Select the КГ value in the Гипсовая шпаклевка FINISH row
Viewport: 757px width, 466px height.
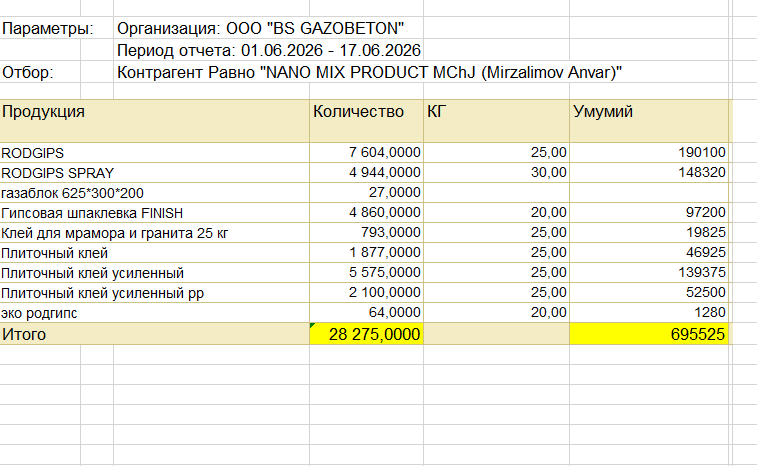(x=496, y=213)
